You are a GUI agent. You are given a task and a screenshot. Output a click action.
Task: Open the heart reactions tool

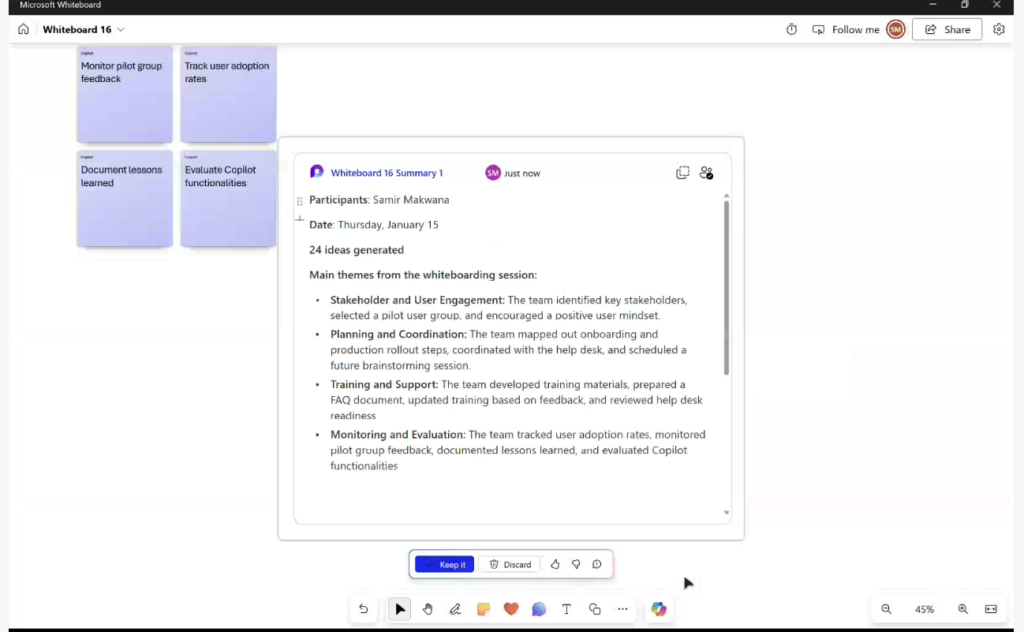pyautogui.click(x=511, y=609)
